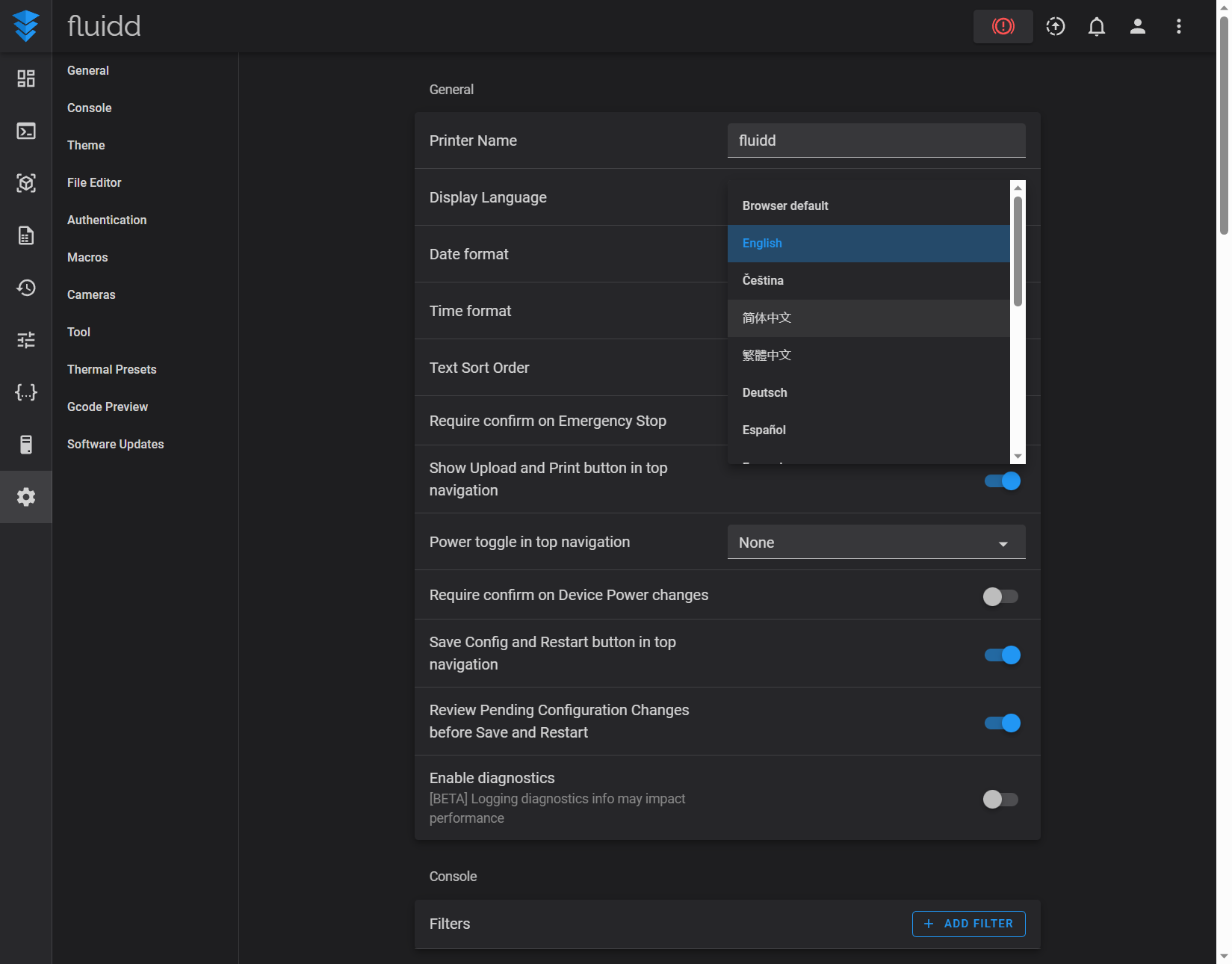The image size is (1232, 964).
Task: Enable Require confirm on Device Power changes
Action: point(1000,596)
